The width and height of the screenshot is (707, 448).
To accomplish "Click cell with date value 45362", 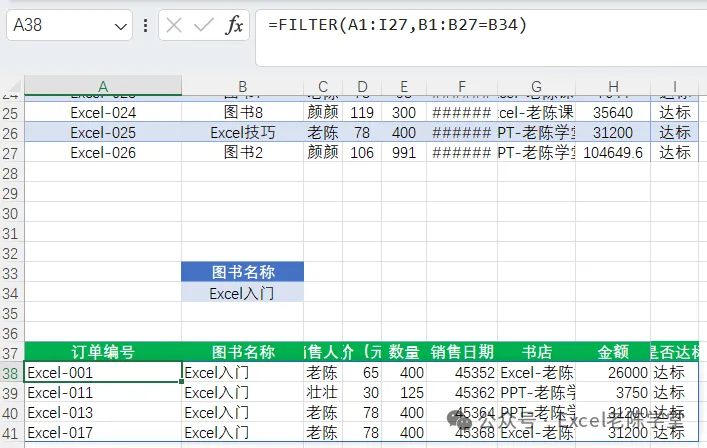I will click(462, 393).
